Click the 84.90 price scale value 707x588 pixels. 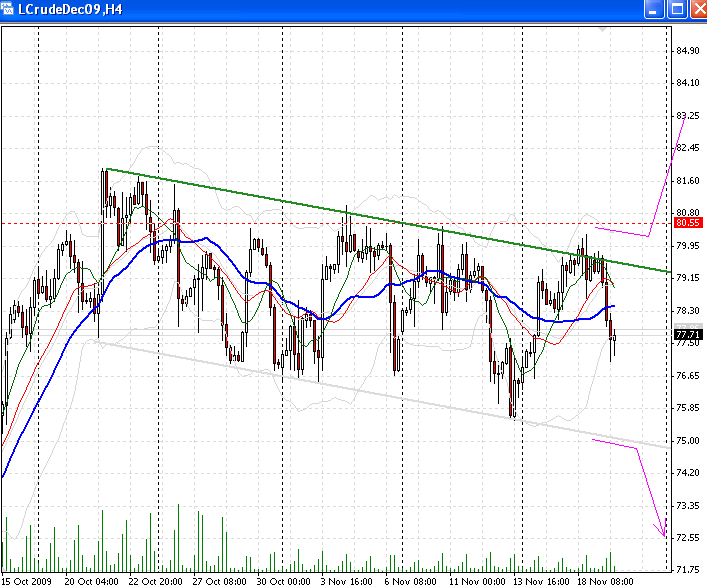688,51
